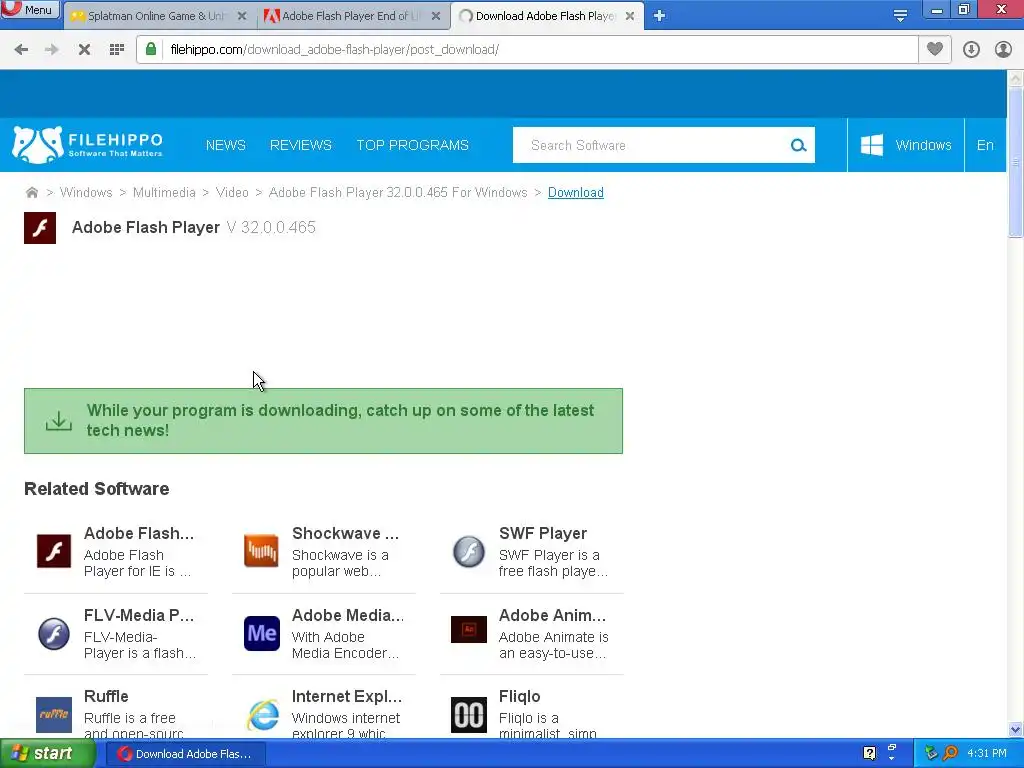
Task: Open the user account profile icon
Action: click(1003, 50)
